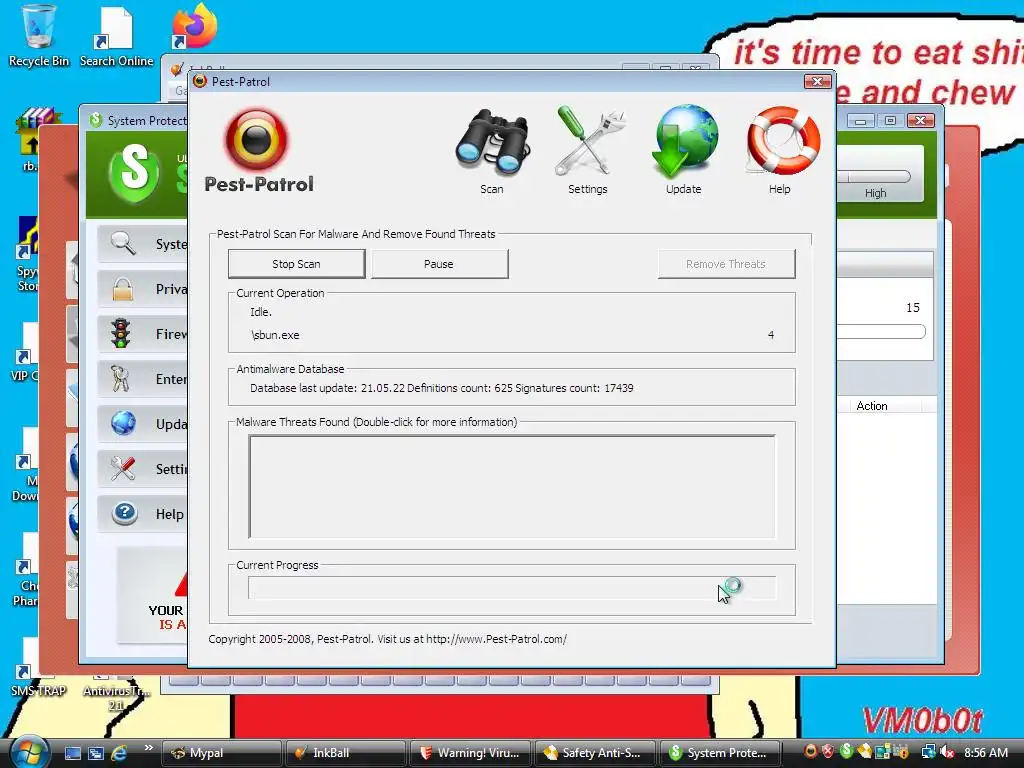Click the green S shield tray icon
The height and width of the screenshot is (768, 1024).
coord(846,752)
